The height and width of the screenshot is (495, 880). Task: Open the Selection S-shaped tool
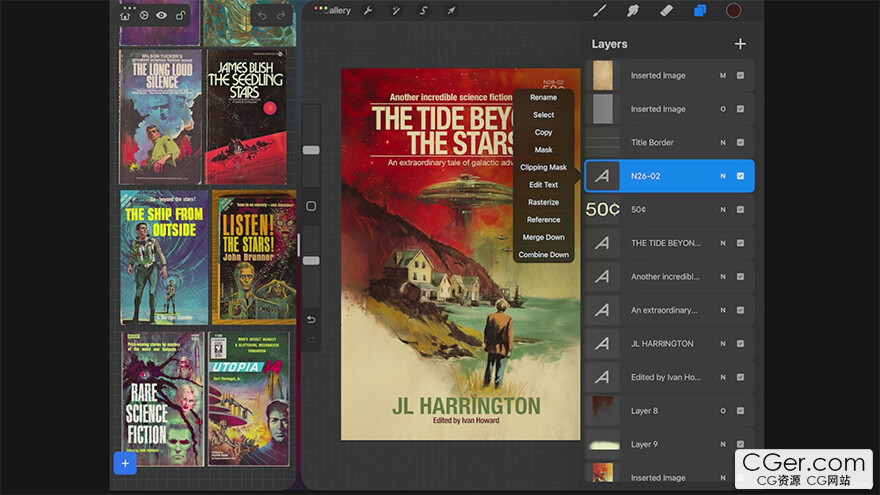(423, 11)
